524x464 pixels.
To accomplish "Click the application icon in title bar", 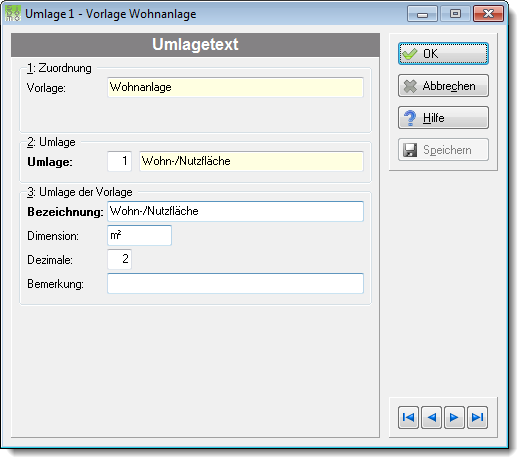I will pyautogui.click(x=13, y=14).
